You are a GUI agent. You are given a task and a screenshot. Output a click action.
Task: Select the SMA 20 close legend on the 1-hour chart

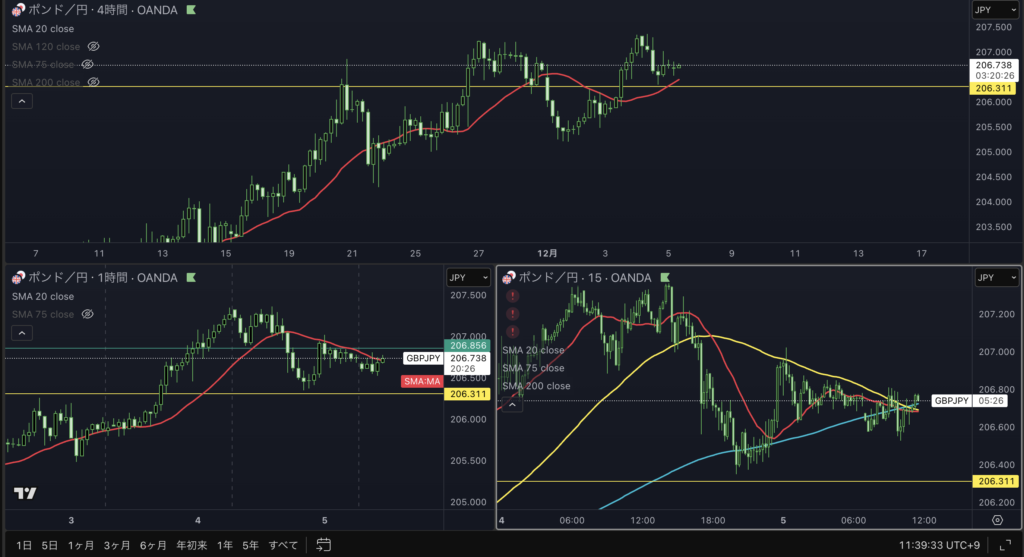point(42,297)
